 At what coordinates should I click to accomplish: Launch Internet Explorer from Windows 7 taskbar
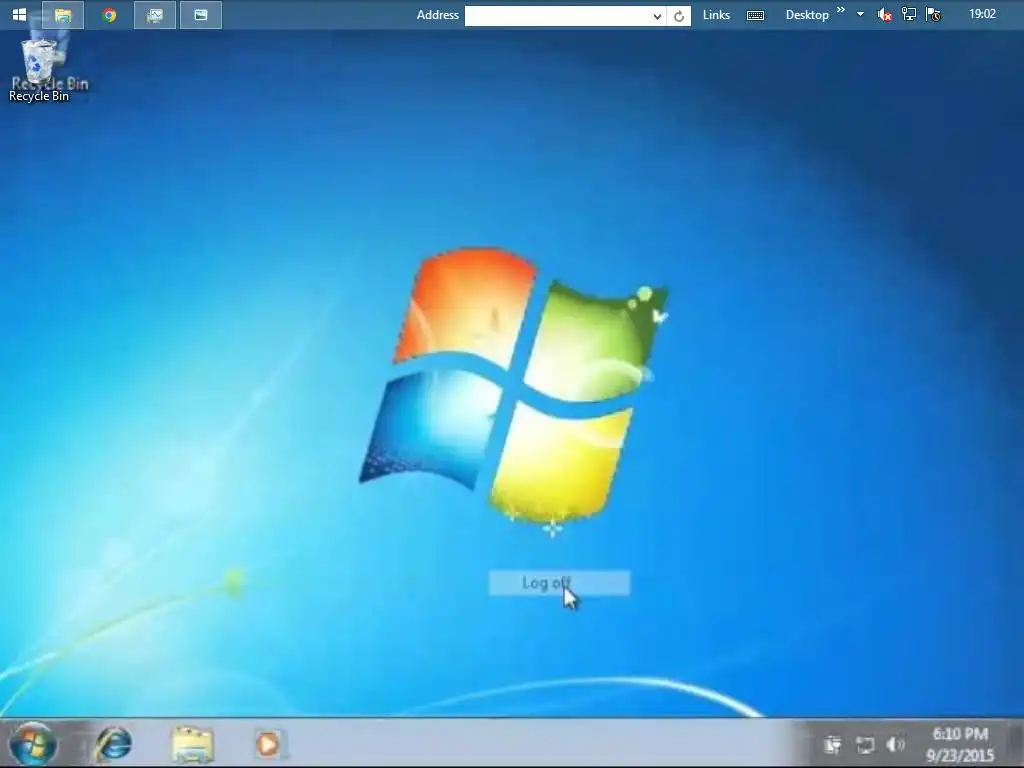click(x=114, y=744)
